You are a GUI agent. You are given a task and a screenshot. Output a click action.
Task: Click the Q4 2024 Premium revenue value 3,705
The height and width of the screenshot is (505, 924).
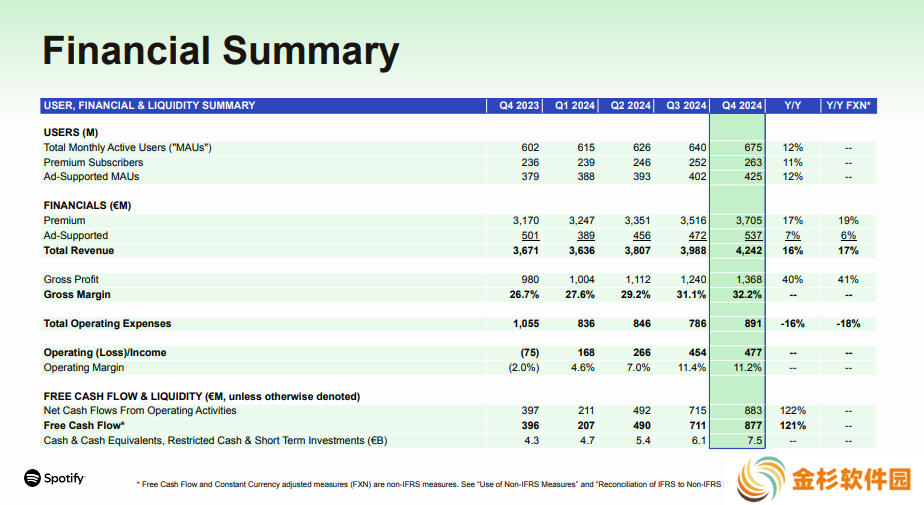click(748, 220)
